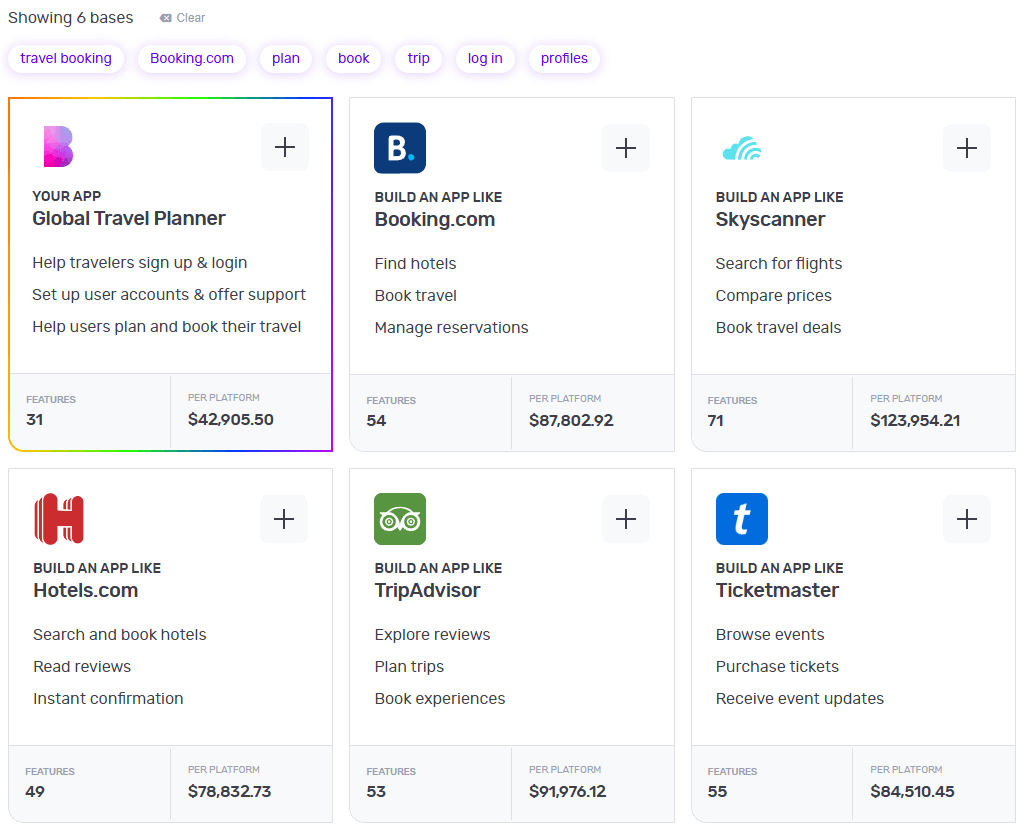Click 'Compare prices' text
Viewport: 1029px width, 832px height.
[774, 296]
